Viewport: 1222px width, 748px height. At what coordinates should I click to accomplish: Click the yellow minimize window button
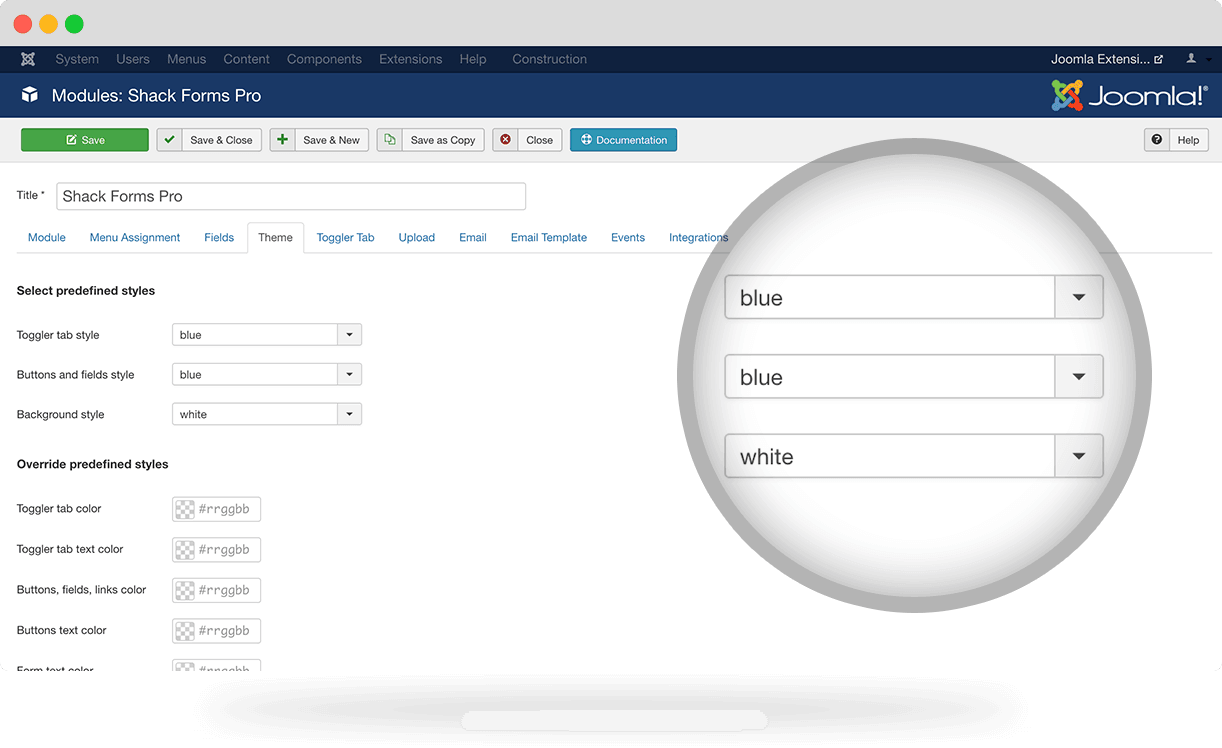(48, 24)
